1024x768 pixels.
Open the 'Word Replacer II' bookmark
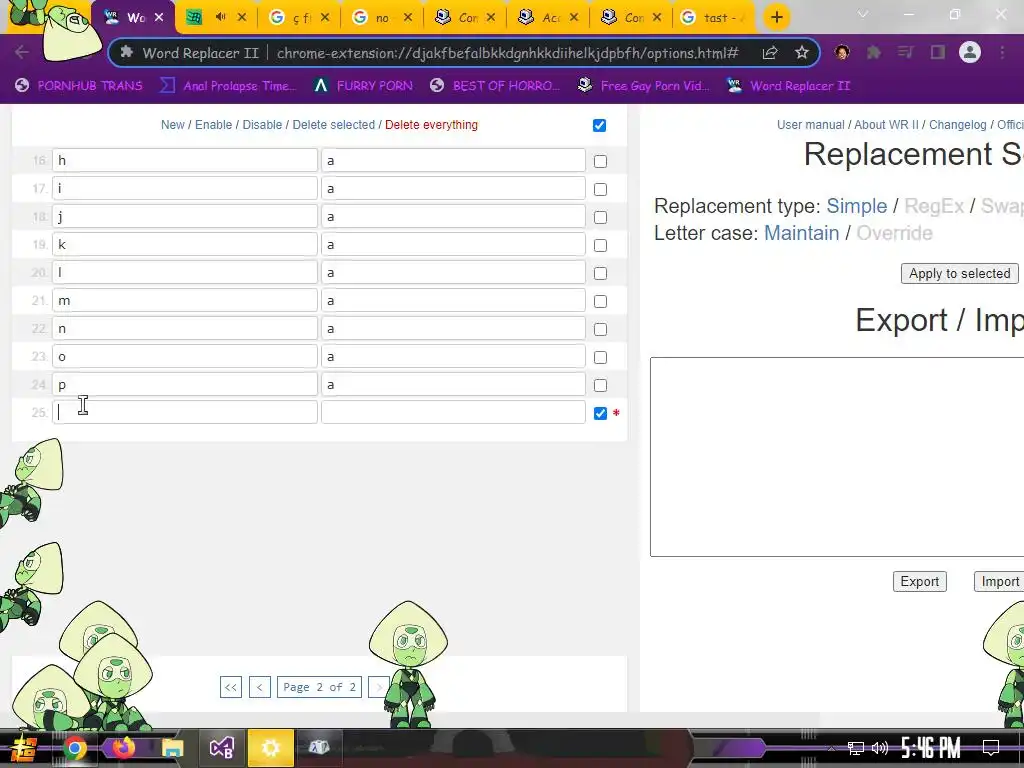coord(789,86)
